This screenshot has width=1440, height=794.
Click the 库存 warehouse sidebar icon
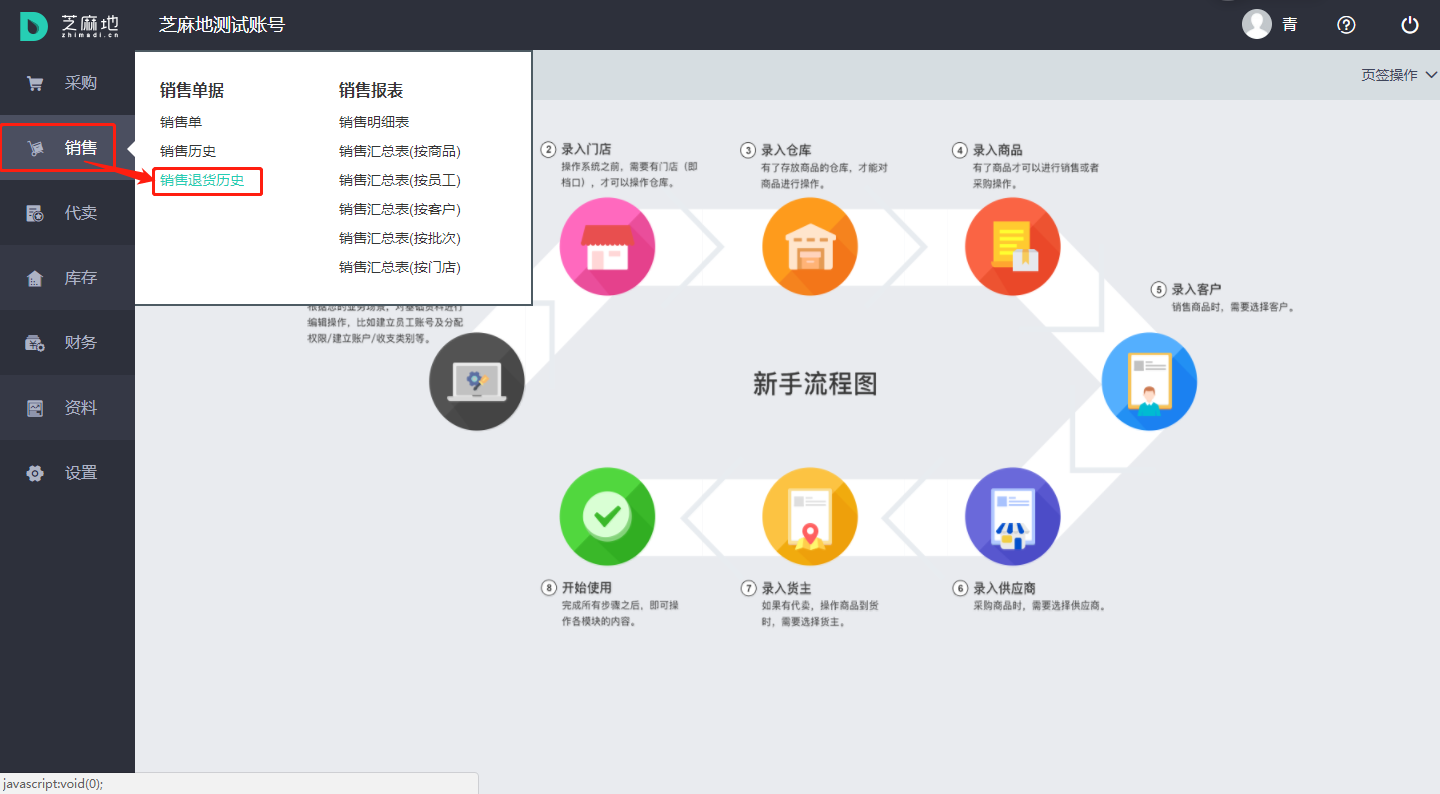[35, 278]
